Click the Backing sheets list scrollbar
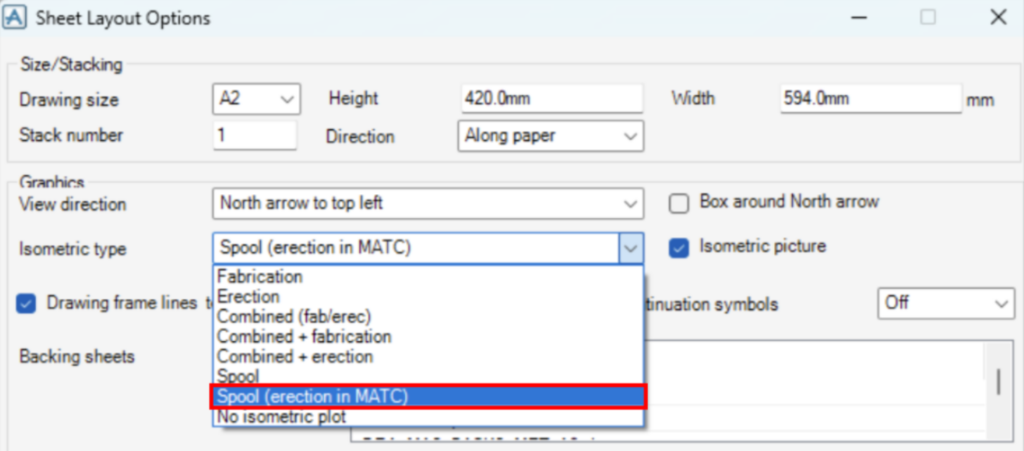 [x=997, y=381]
